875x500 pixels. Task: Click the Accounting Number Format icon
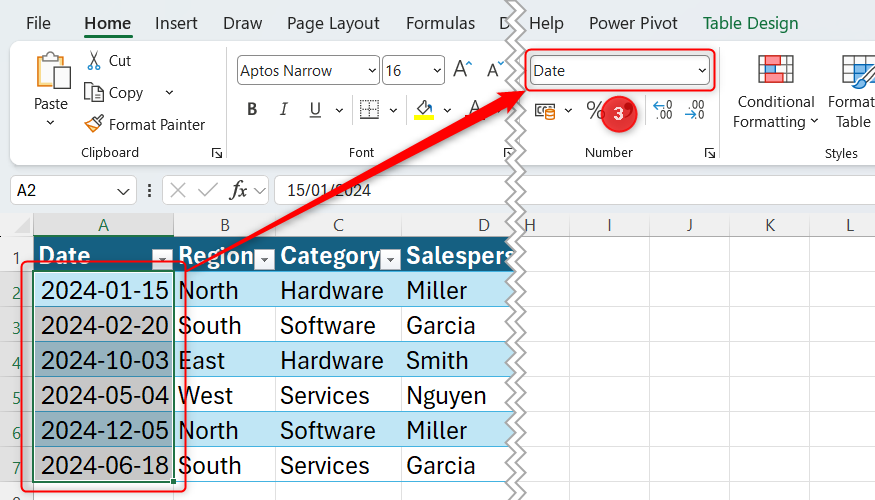pos(545,111)
